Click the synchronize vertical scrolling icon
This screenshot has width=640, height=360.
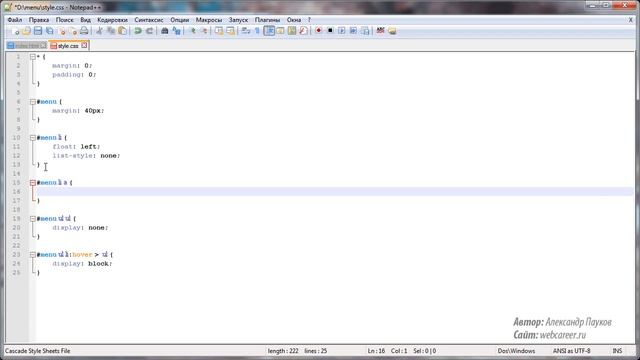click(219, 31)
